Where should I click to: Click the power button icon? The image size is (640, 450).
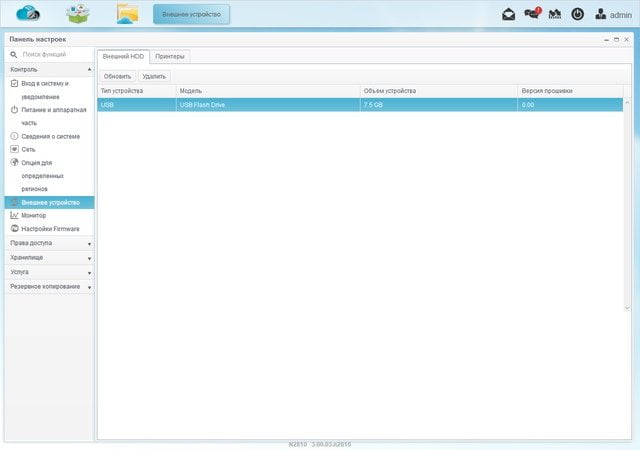(577, 14)
